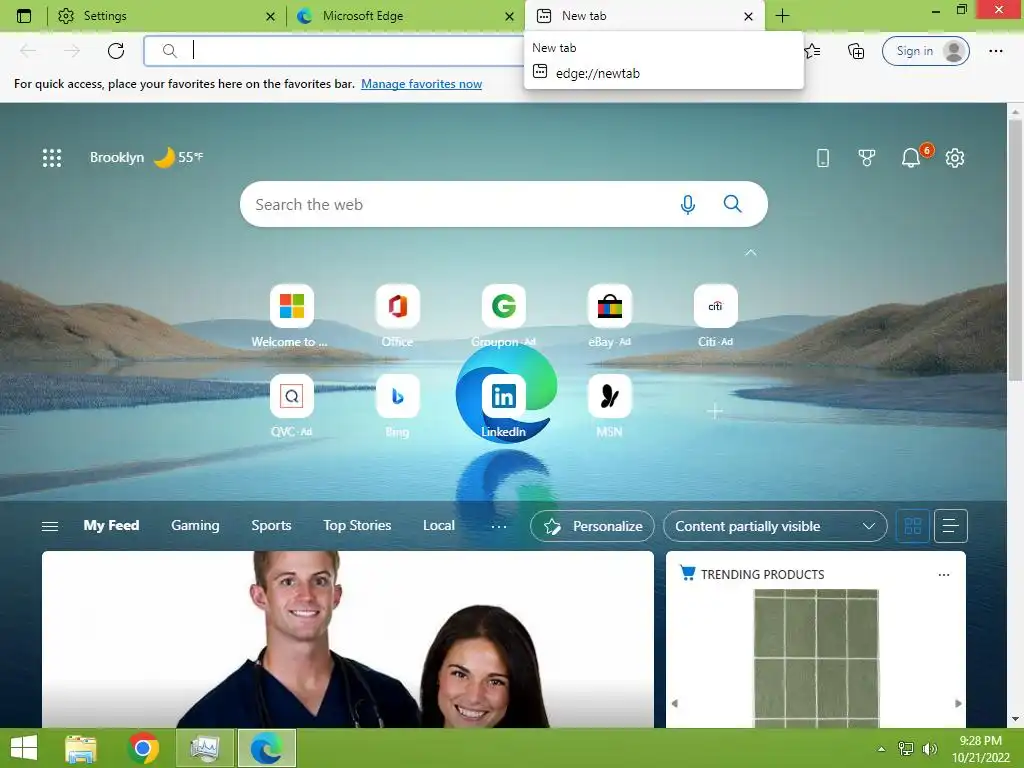Show hidden system tray icons
The height and width of the screenshot is (768, 1024).
[x=881, y=749]
